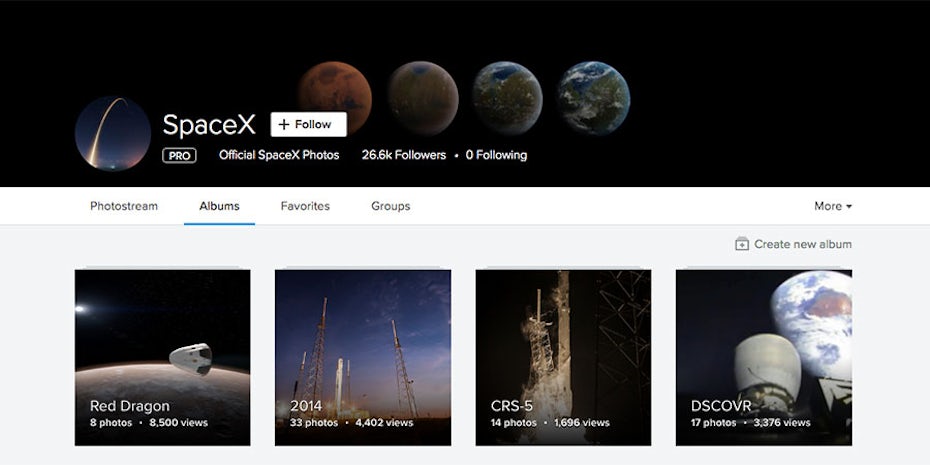
Task: Click the SpaceX profile avatar image
Action: coord(112,134)
